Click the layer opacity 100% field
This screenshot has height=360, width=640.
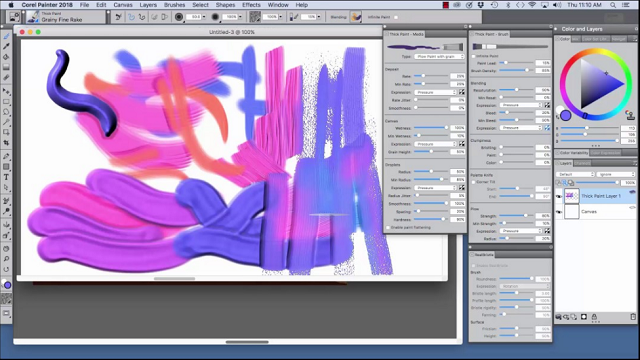(x=629, y=183)
